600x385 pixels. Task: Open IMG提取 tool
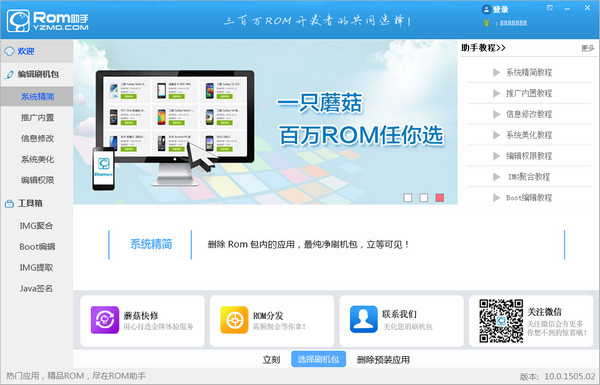tap(37, 268)
